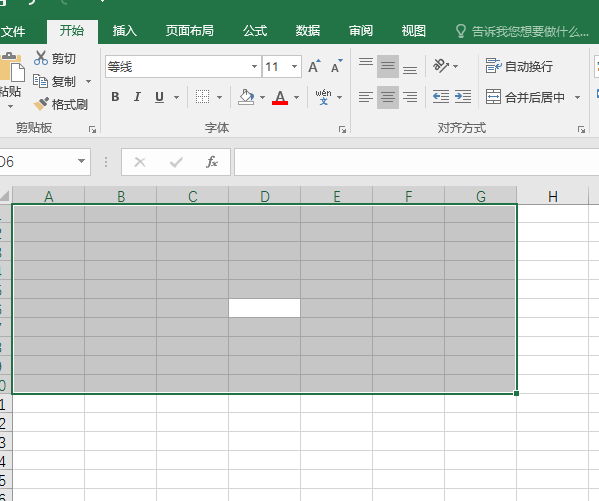This screenshot has width=599, height=501.
Task: Toggle bold formatting
Action: 115,97
